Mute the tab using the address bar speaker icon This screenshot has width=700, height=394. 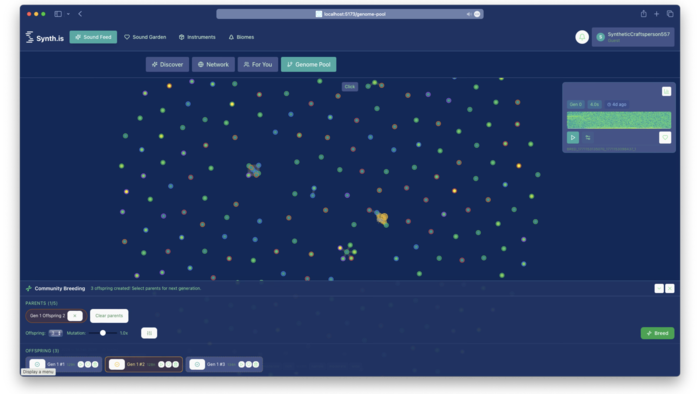(x=469, y=14)
